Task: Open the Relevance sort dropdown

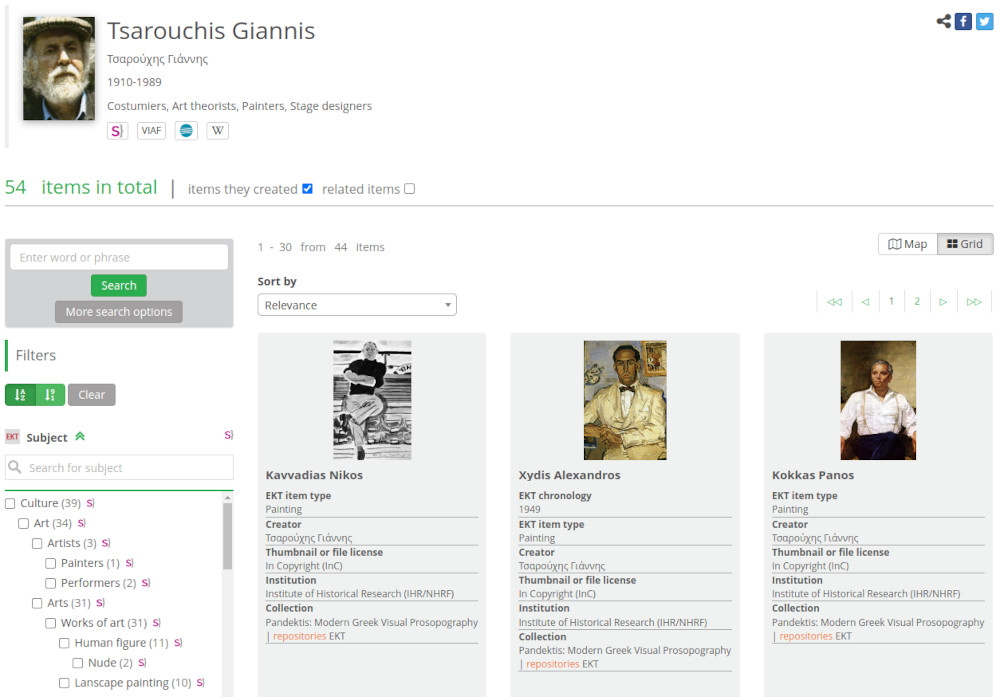Action: tap(357, 303)
